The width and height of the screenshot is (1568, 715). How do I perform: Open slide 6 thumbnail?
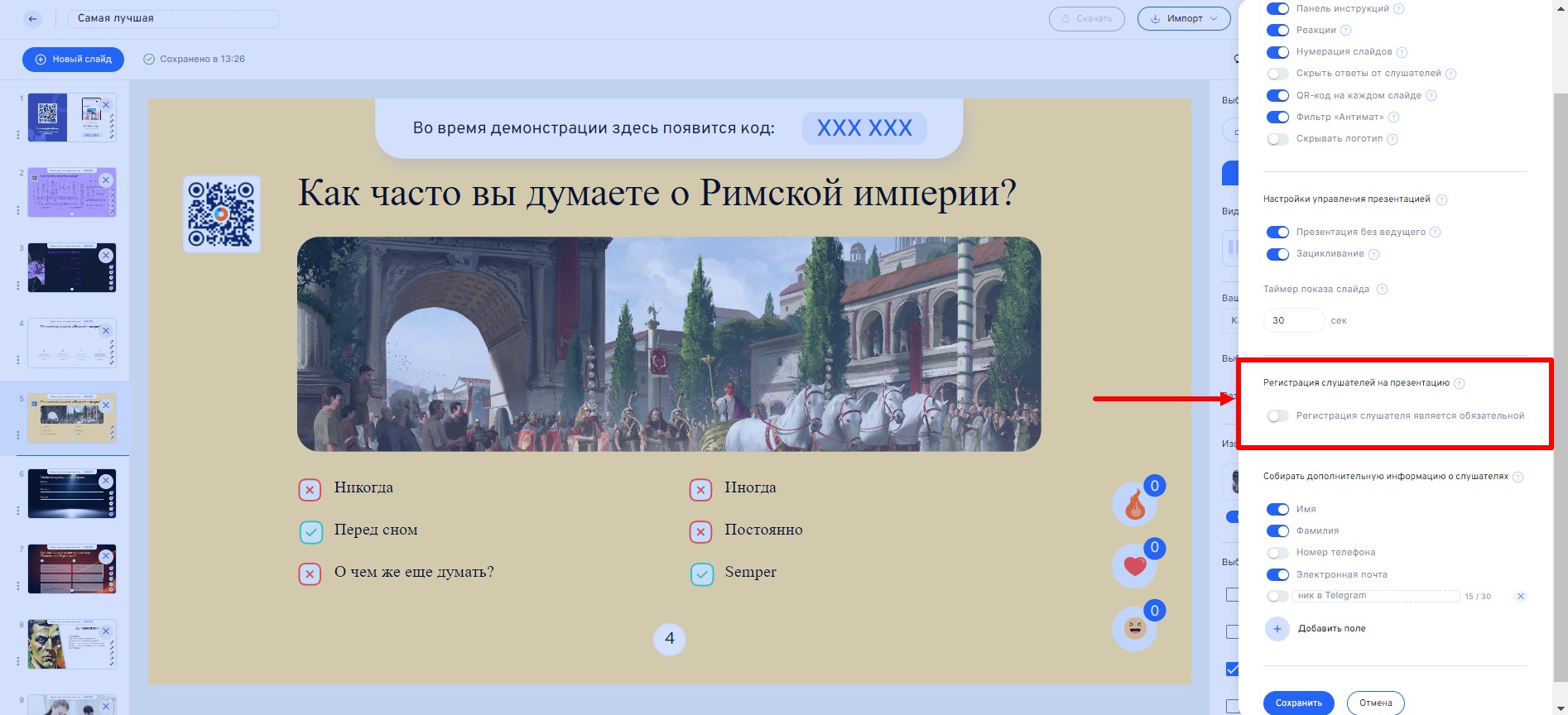(x=72, y=494)
